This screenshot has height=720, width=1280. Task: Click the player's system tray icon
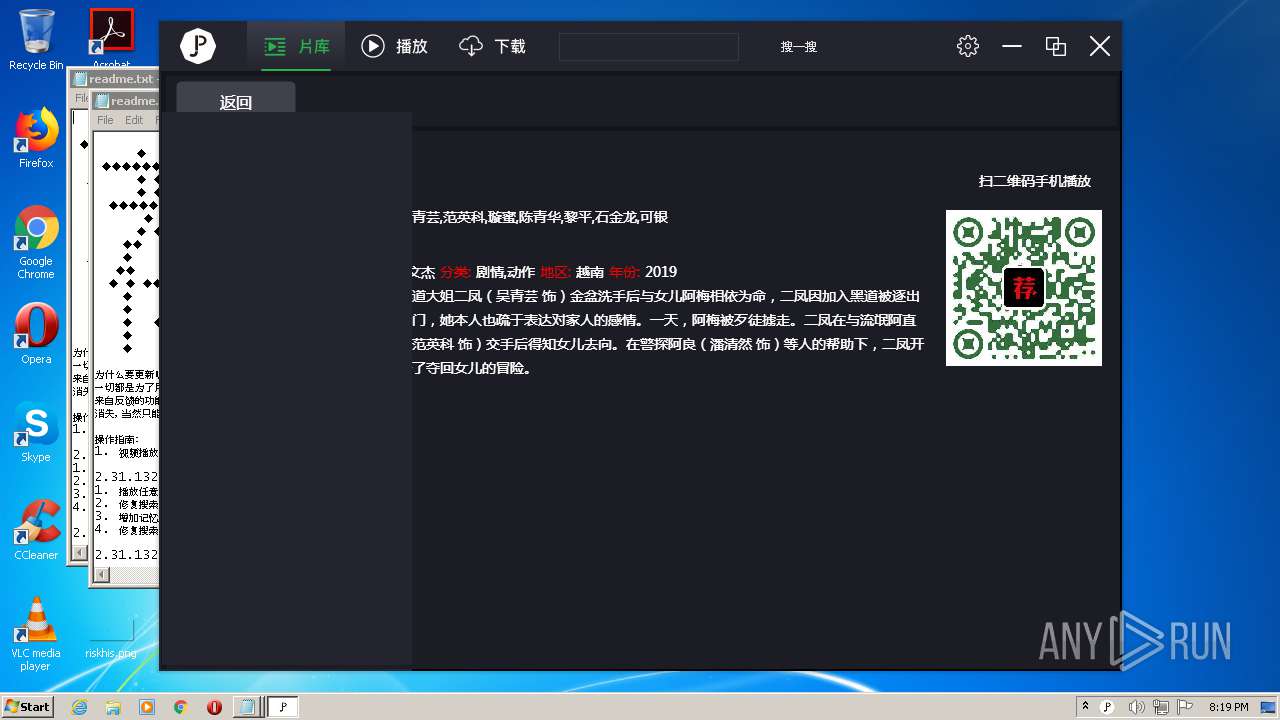(1107, 707)
